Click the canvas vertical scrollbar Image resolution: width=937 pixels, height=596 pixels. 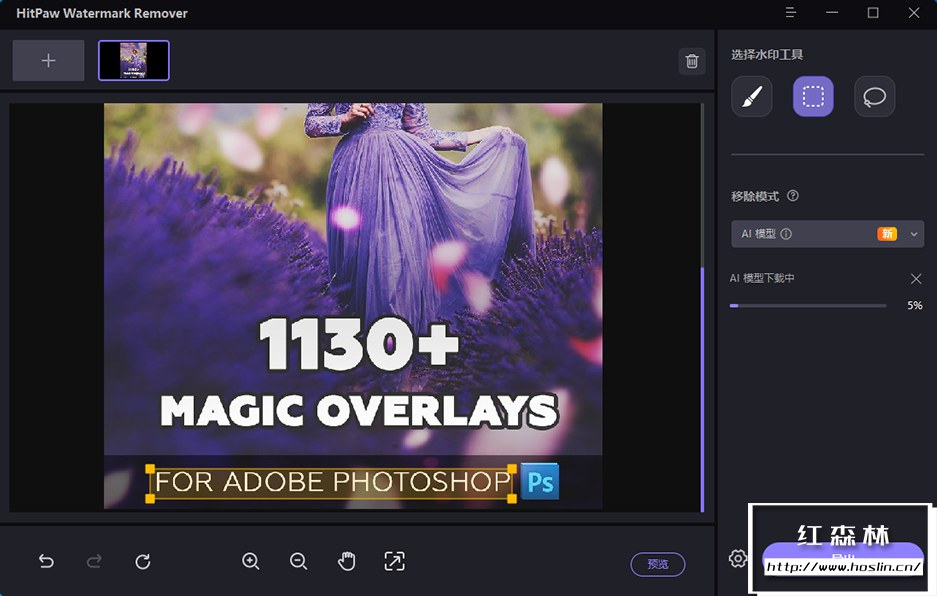click(702, 389)
